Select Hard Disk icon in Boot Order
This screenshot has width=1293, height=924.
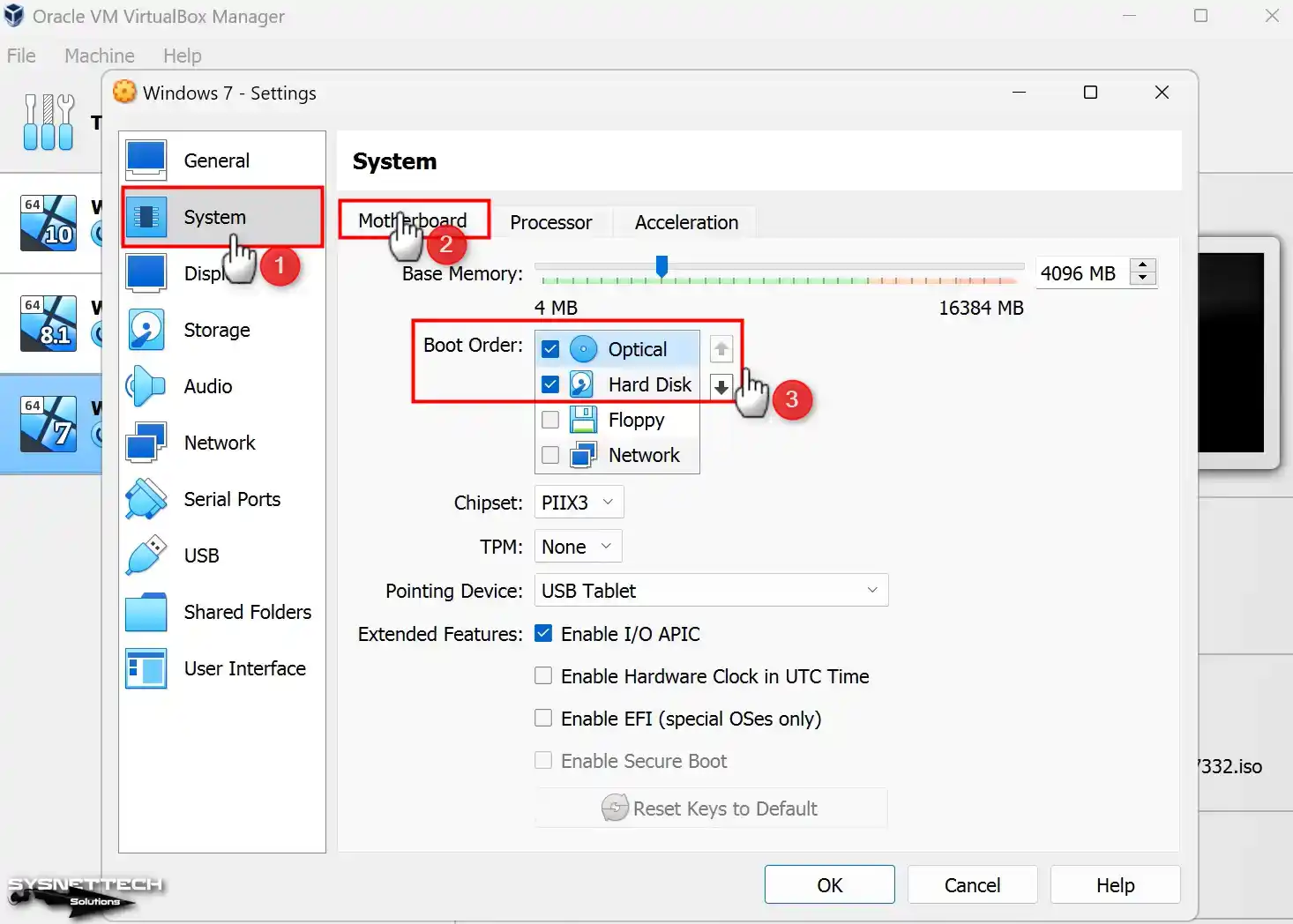[x=582, y=384]
